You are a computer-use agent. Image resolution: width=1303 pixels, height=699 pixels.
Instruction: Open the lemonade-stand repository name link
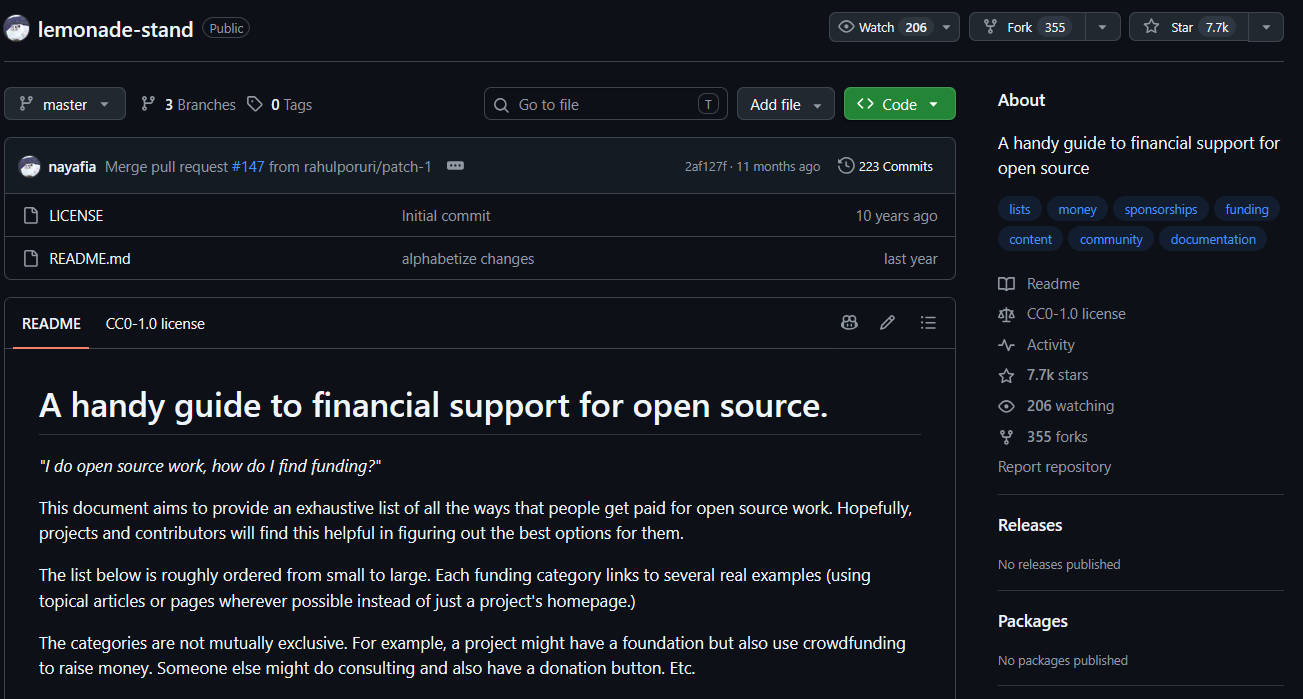click(x=115, y=29)
